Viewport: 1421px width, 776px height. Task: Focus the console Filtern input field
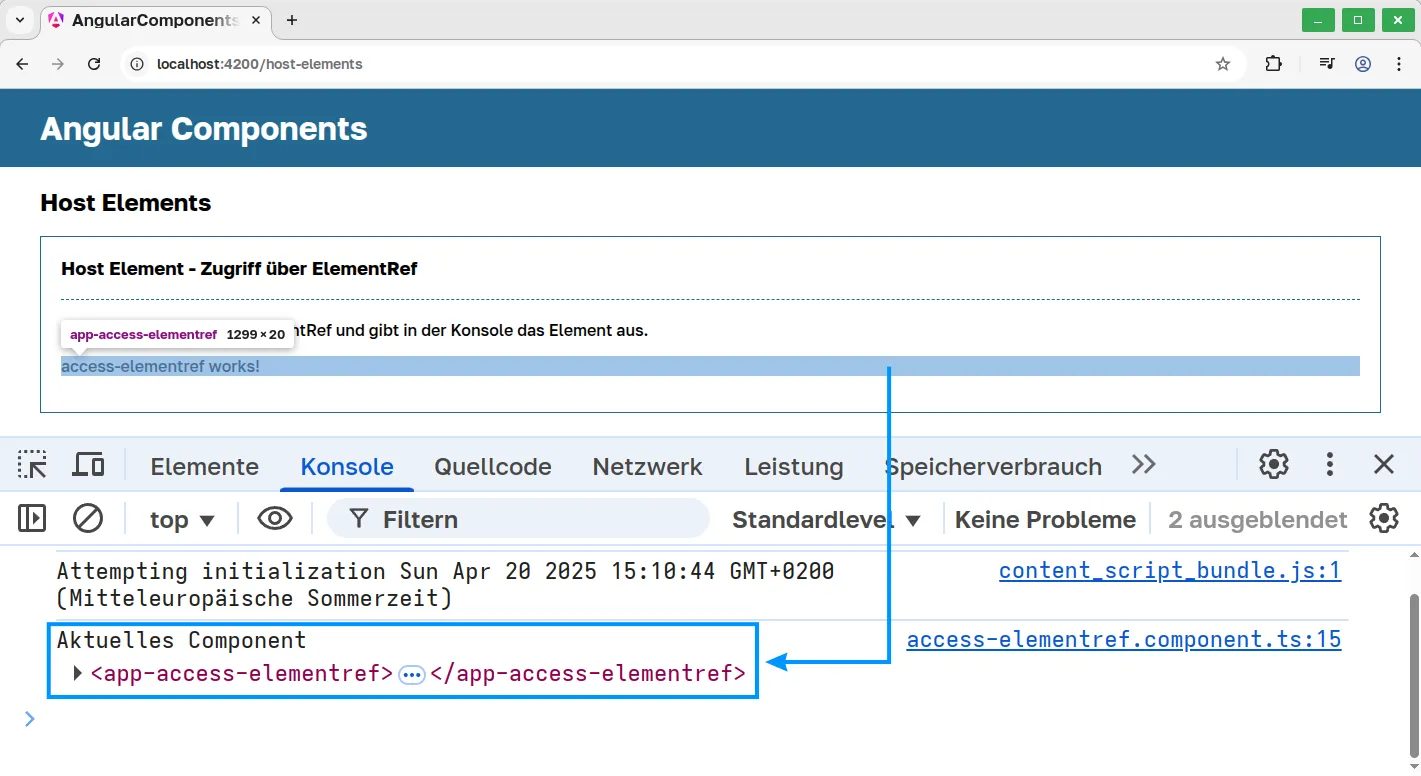pyautogui.click(x=518, y=519)
